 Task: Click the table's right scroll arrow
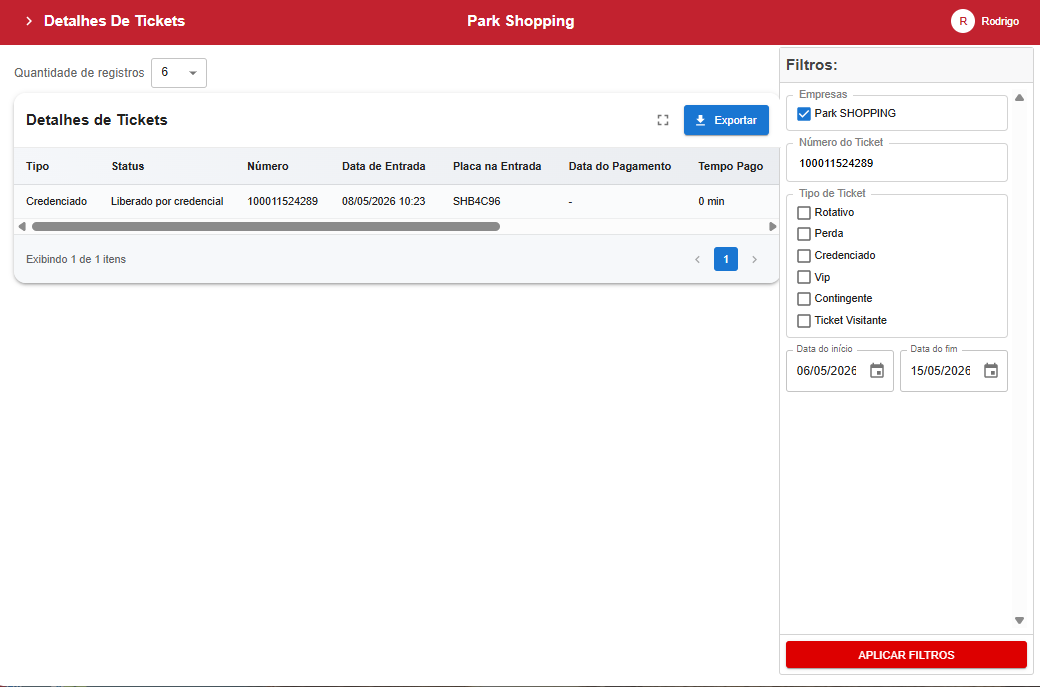coord(773,227)
